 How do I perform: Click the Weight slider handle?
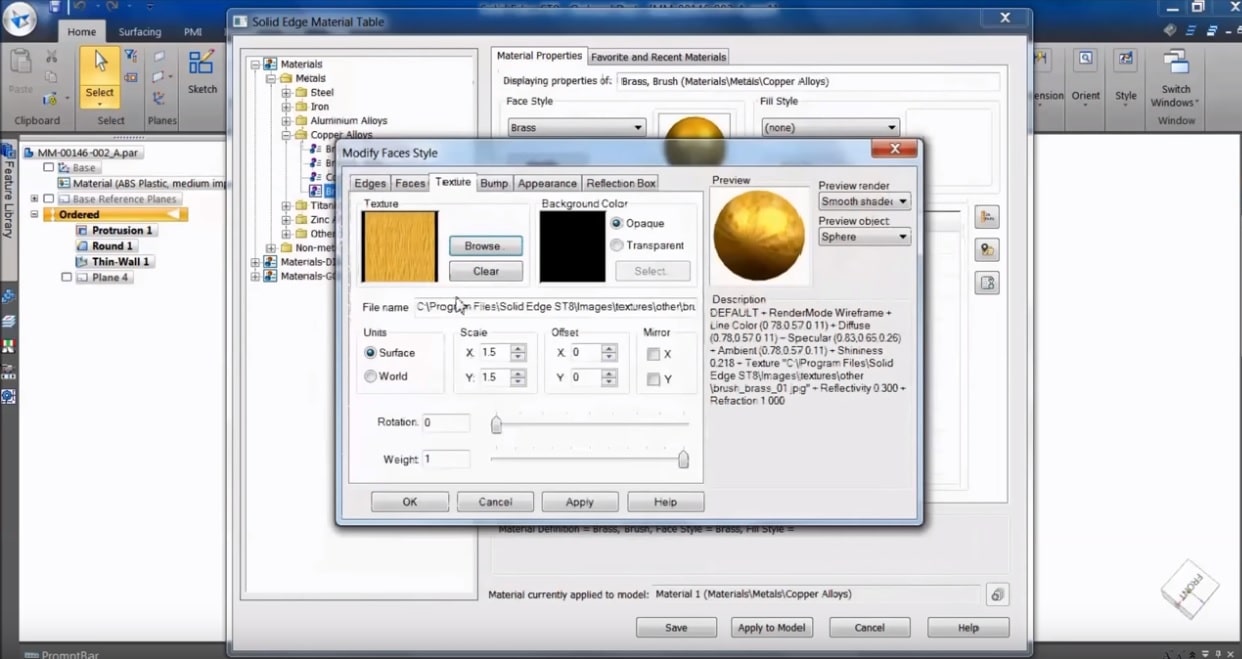683,459
